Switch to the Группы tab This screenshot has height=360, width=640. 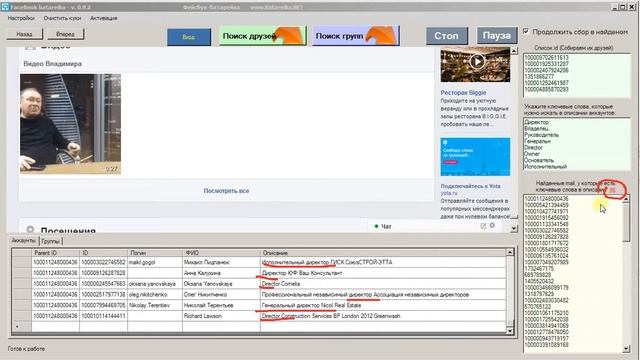click(51, 241)
